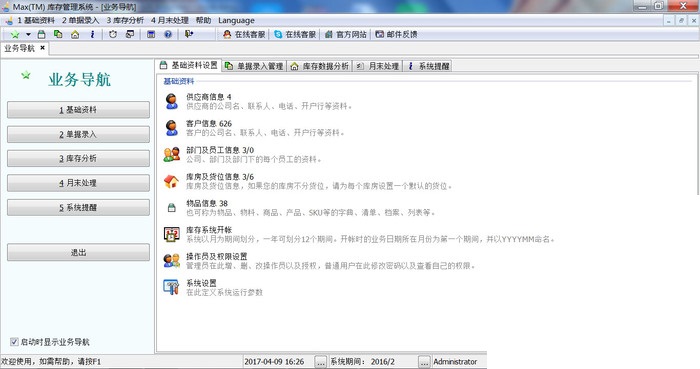The height and width of the screenshot is (369, 700).
Task: Click the green star navigation toolbar icon
Action: (x=15, y=34)
